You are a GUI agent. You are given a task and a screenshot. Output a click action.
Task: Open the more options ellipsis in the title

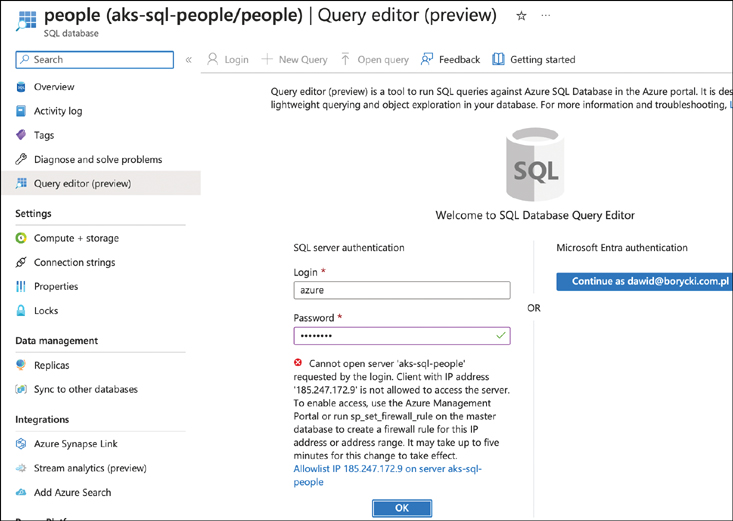click(545, 16)
